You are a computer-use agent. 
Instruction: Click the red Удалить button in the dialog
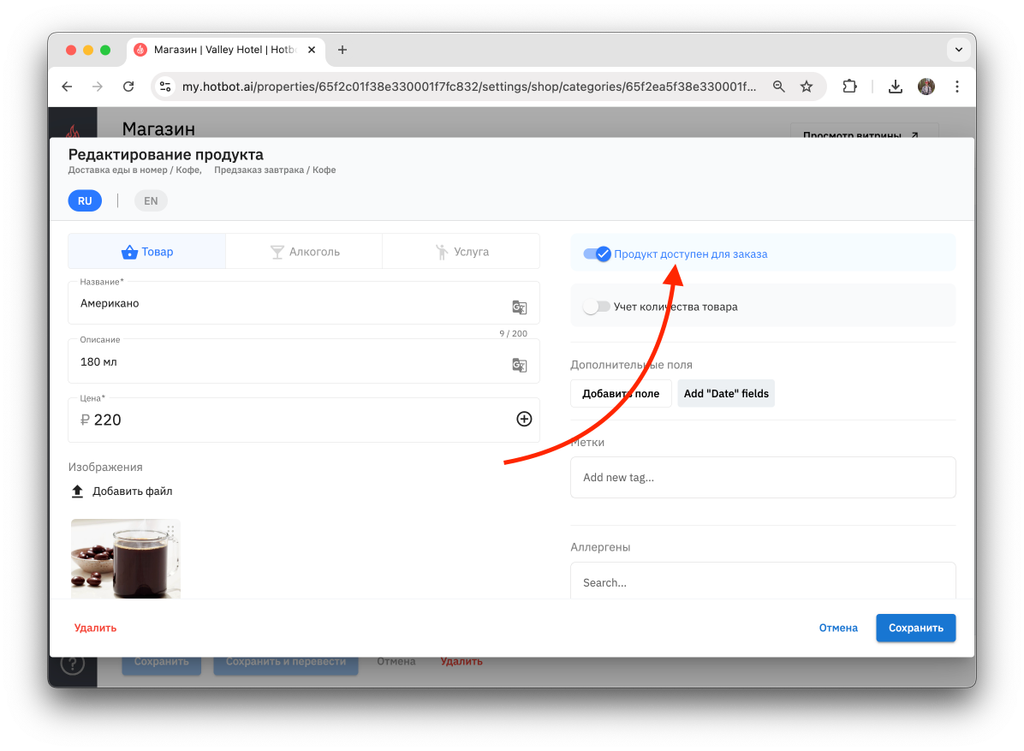(x=95, y=628)
